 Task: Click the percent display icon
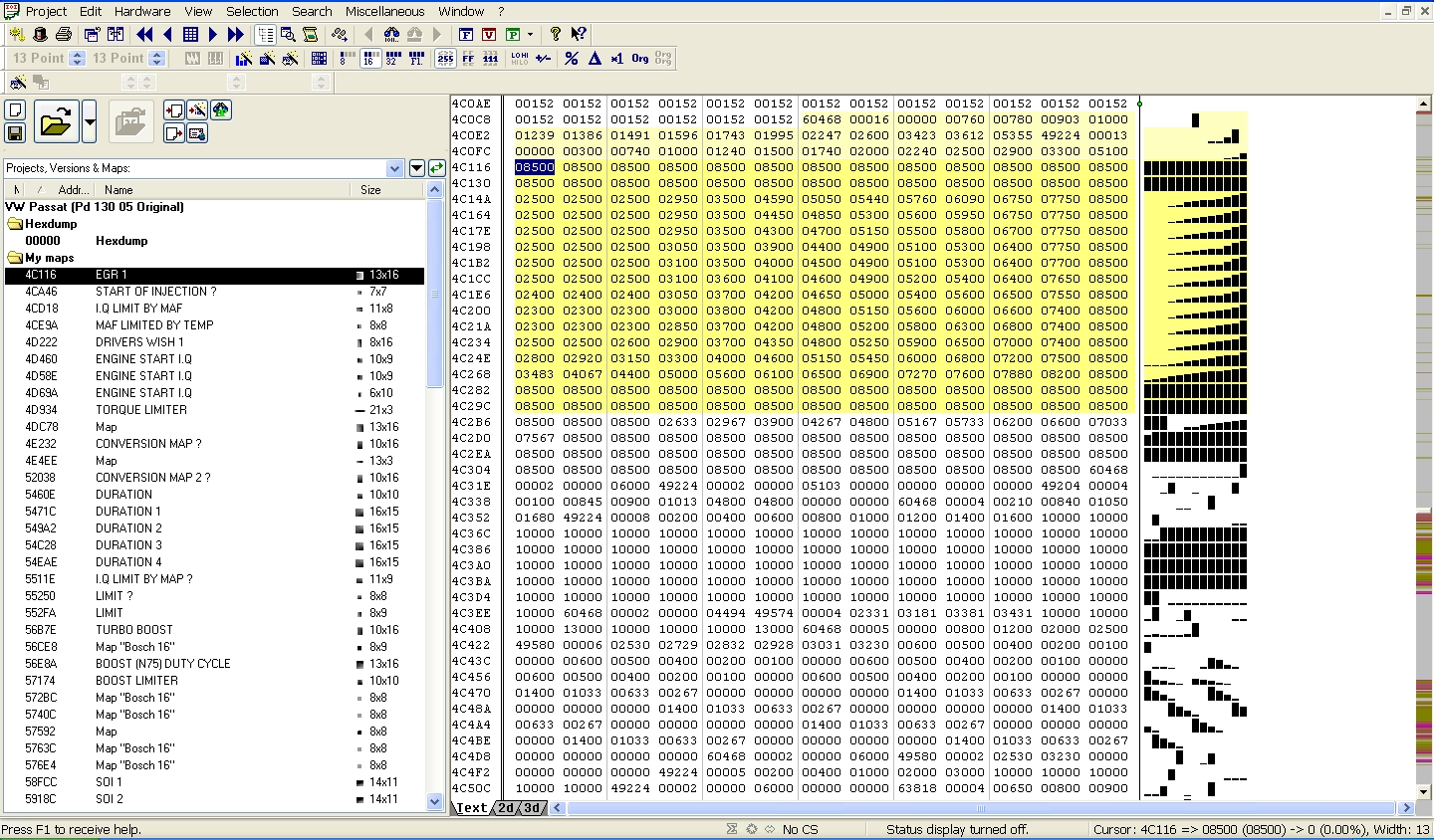coord(572,59)
